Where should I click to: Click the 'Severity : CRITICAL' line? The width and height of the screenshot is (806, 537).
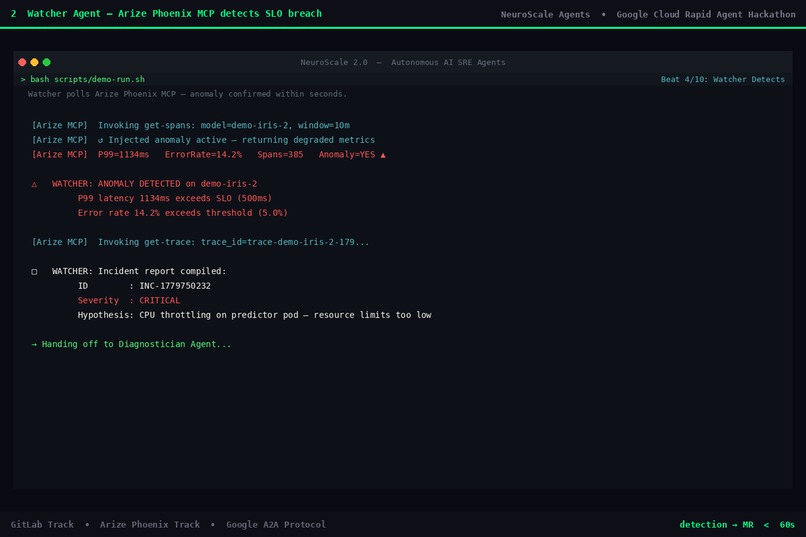click(129, 301)
